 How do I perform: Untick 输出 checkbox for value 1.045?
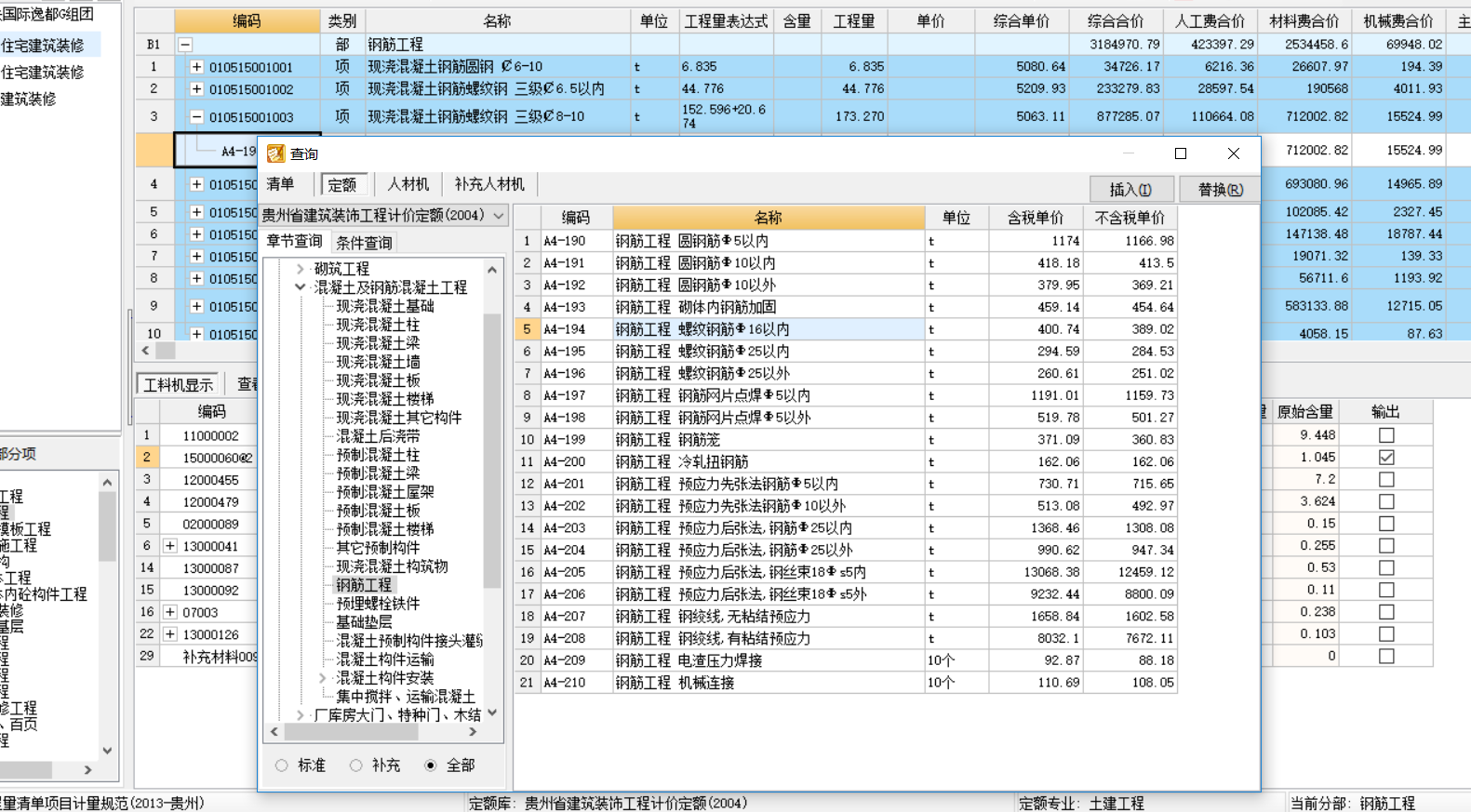coord(1386,458)
